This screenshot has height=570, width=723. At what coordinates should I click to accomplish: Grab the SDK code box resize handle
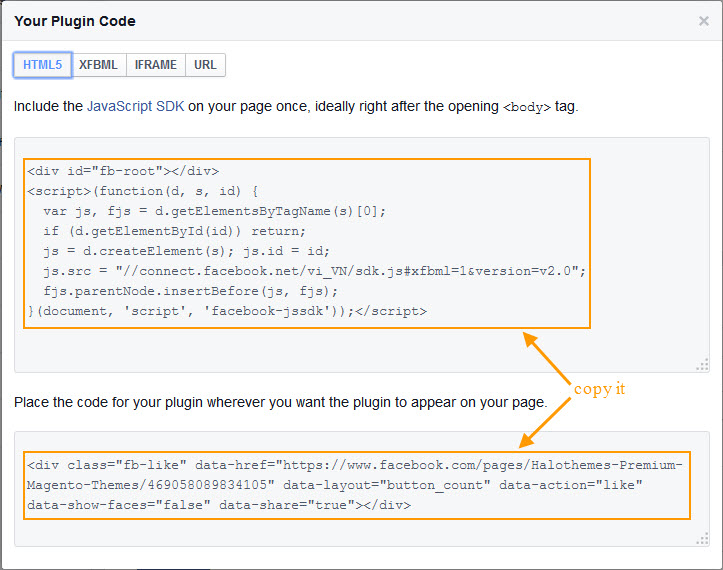pyautogui.click(x=702, y=365)
